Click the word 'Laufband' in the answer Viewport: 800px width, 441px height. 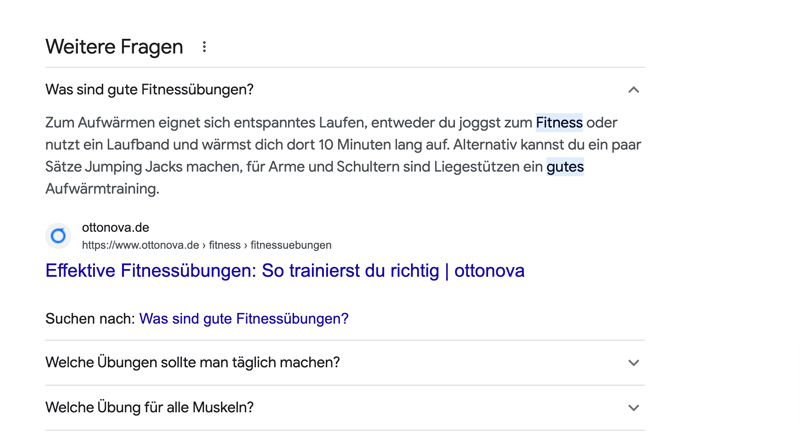pyautogui.click(x=147, y=145)
